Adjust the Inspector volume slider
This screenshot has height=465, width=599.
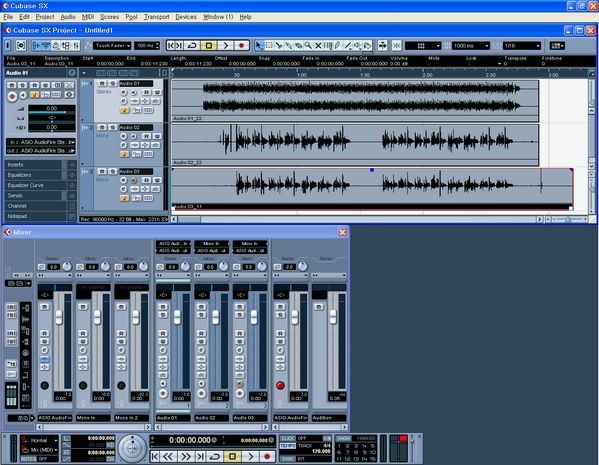tap(52, 112)
